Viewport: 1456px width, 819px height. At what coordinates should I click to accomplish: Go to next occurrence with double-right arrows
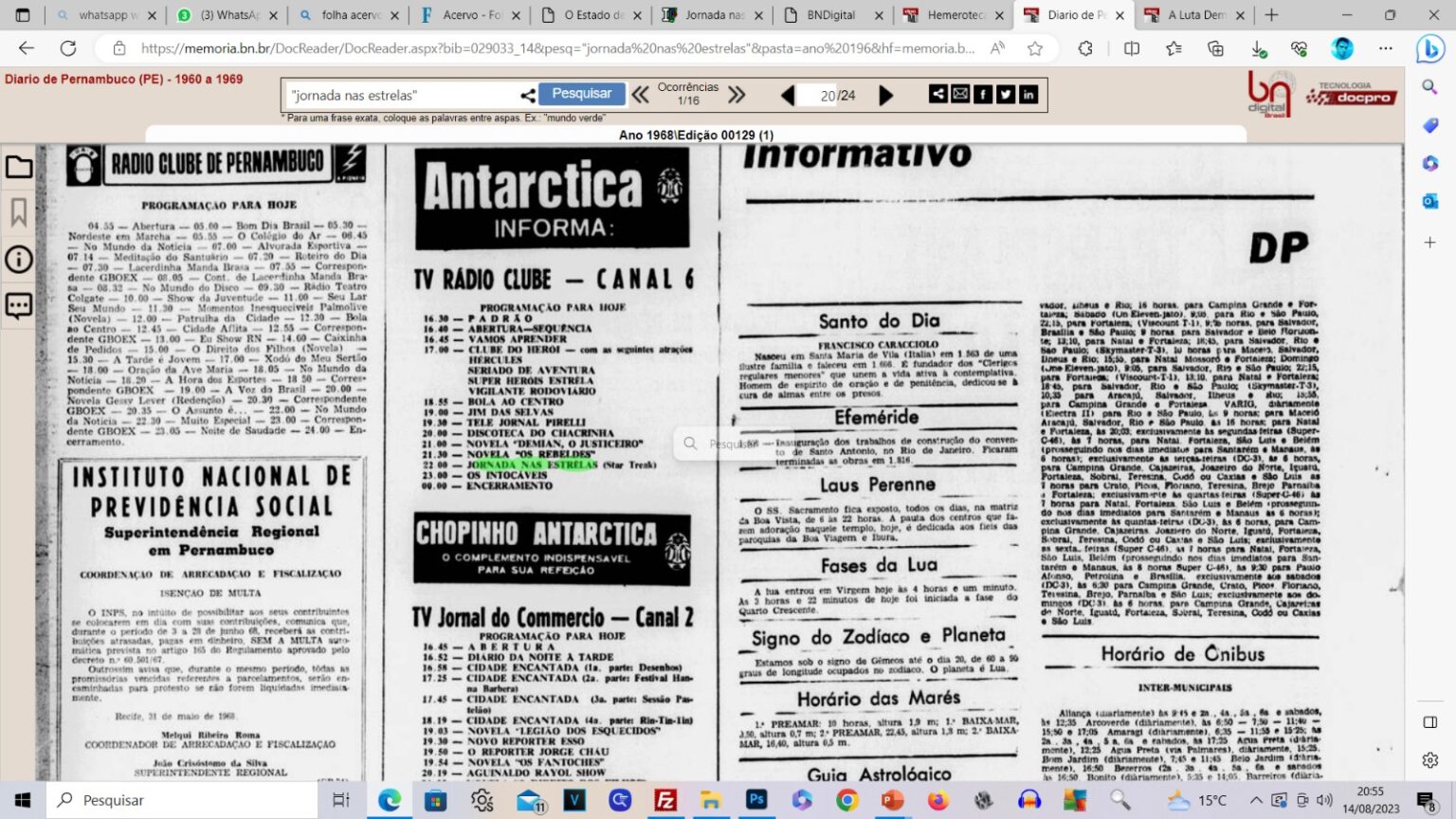[737, 95]
